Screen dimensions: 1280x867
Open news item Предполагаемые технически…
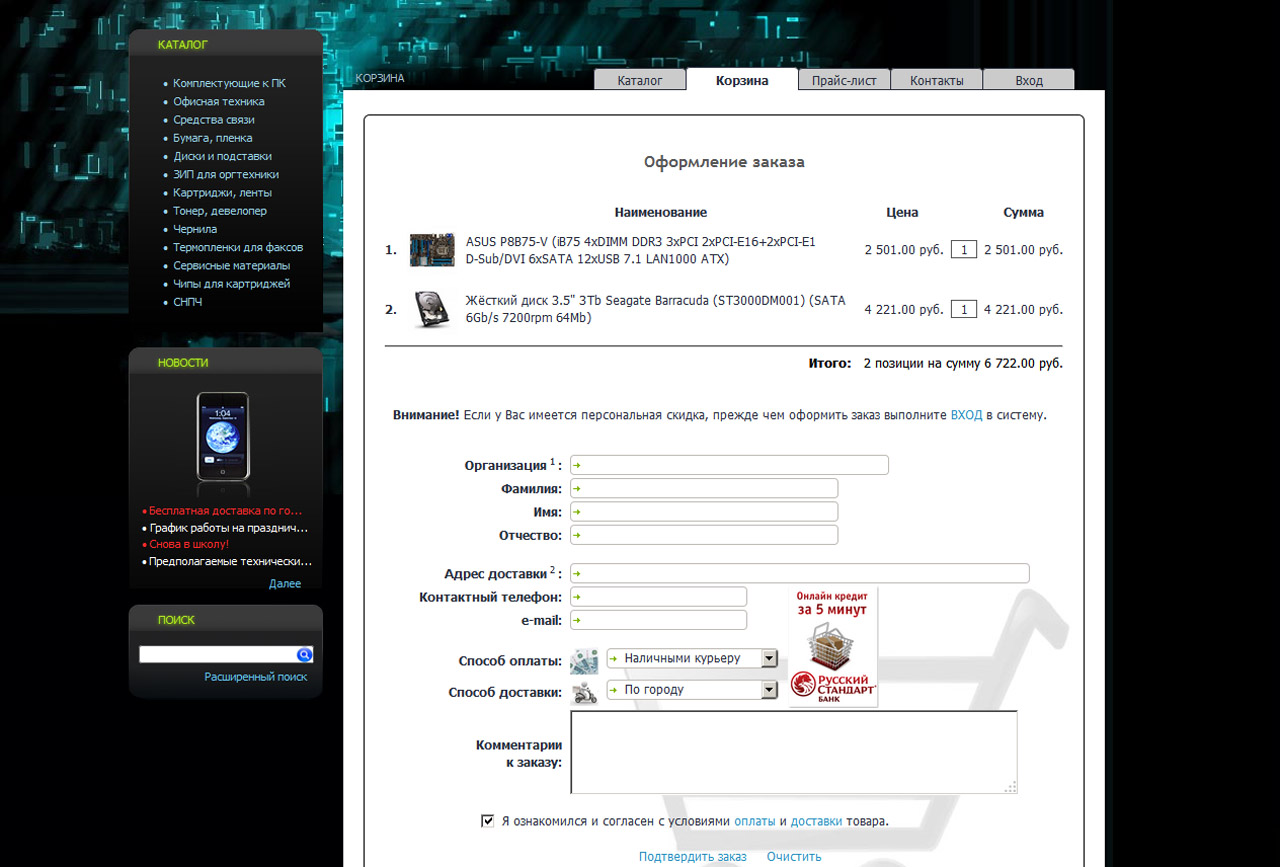[230, 562]
